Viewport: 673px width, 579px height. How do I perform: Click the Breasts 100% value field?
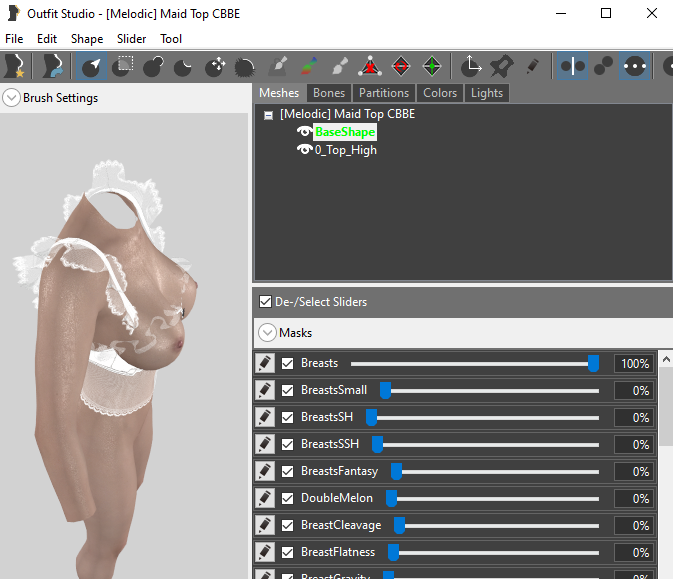(x=634, y=364)
